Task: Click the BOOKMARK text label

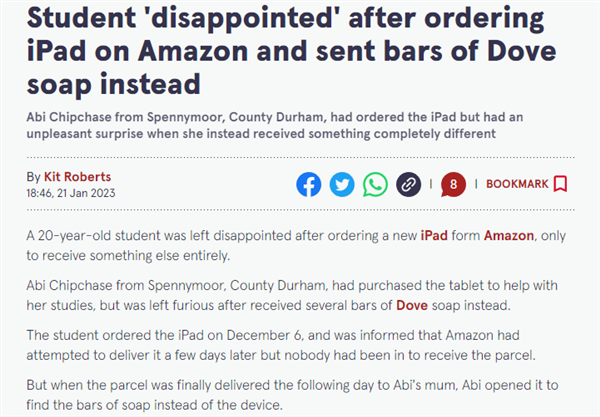Action: tap(517, 184)
